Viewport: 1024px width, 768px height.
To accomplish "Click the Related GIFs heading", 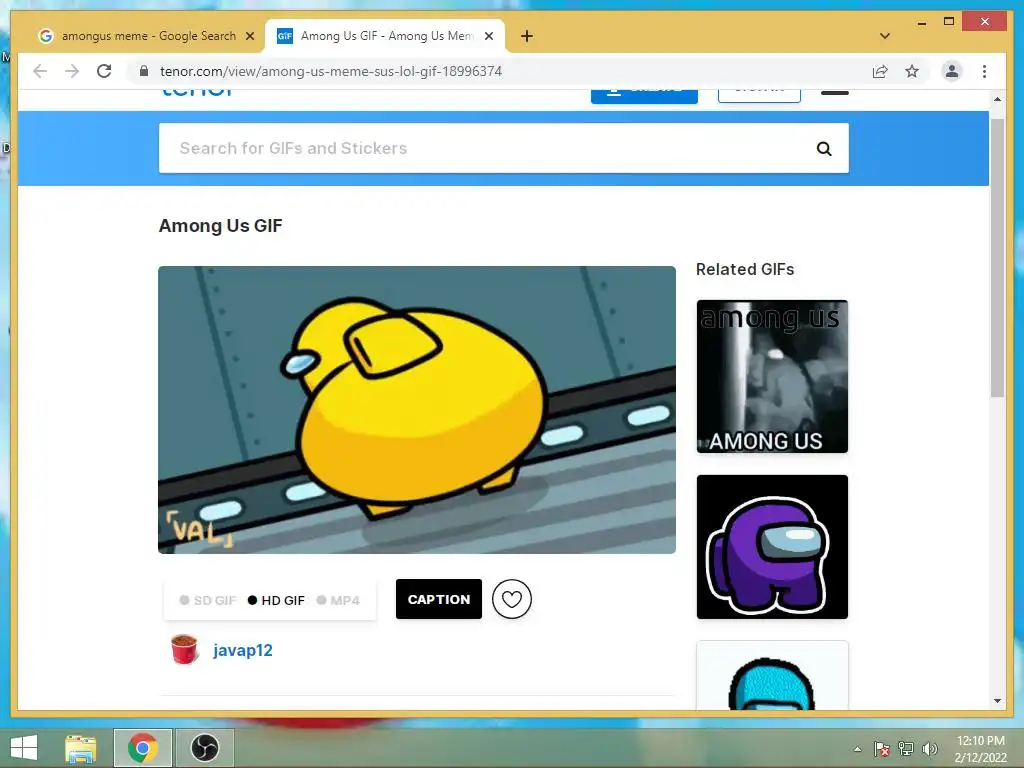I will 745,269.
